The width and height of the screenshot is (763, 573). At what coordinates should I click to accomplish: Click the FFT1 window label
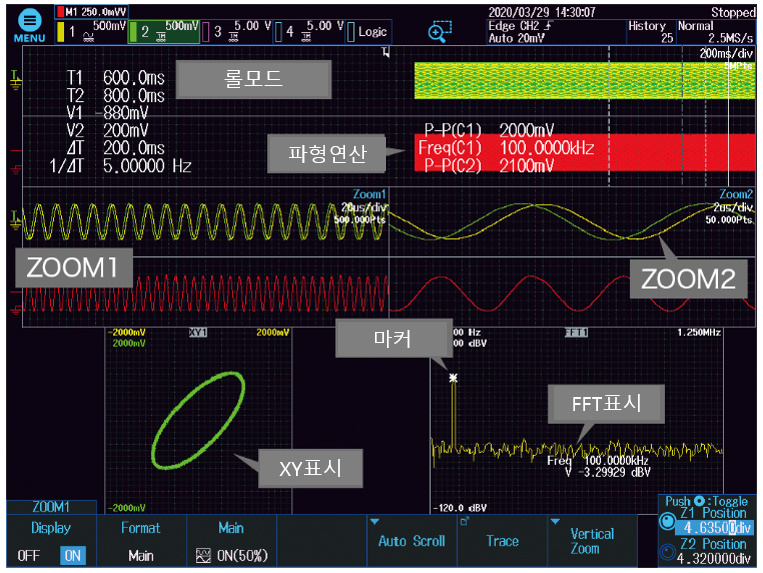pos(576,333)
